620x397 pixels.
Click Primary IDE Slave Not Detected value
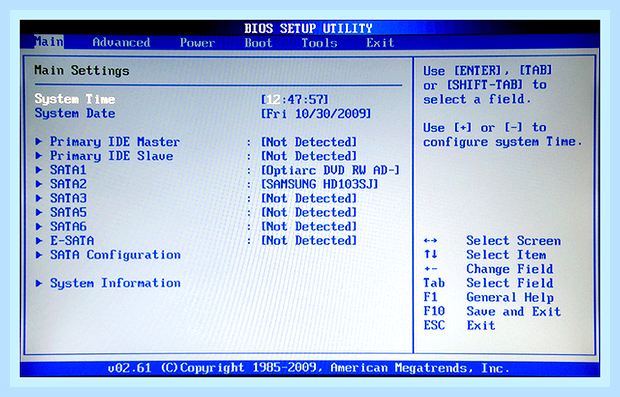(309, 156)
